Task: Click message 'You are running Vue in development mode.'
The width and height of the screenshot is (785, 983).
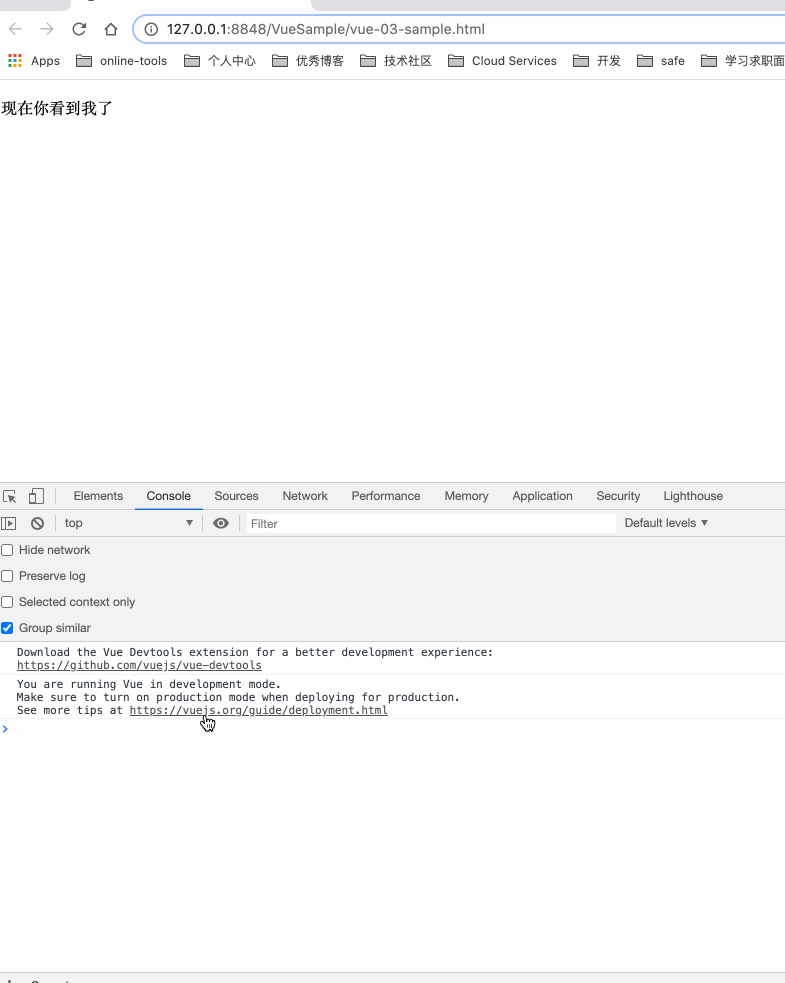Action: pos(149,684)
